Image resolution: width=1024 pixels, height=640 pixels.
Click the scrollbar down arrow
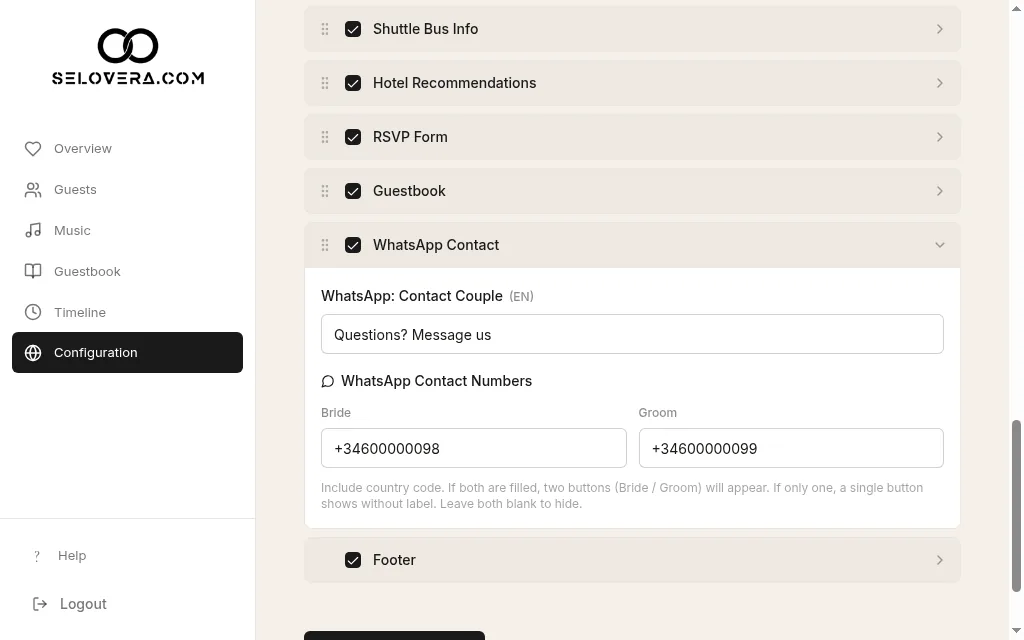point(1016,630)
